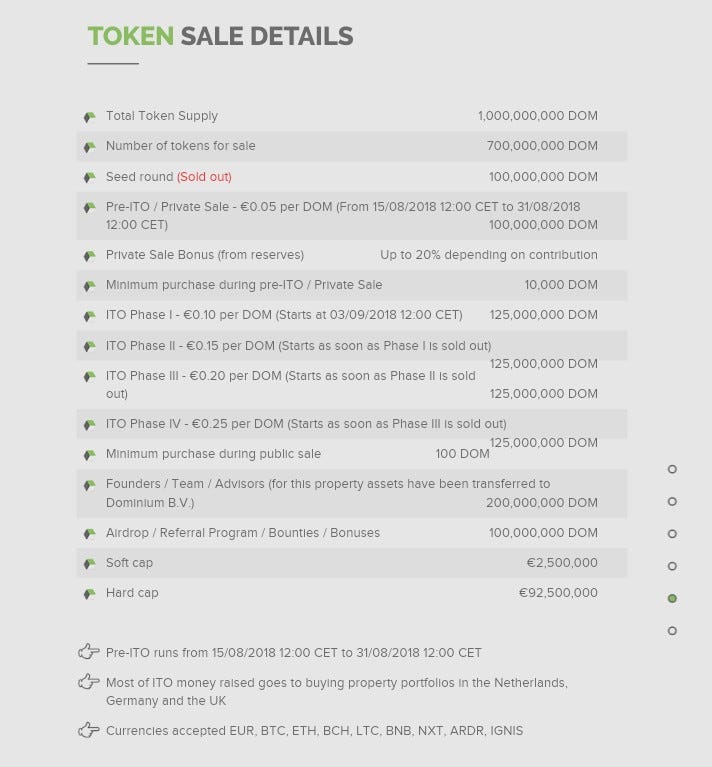Click the leaf icon beside Total Token Supply

[x=89, y=117]
